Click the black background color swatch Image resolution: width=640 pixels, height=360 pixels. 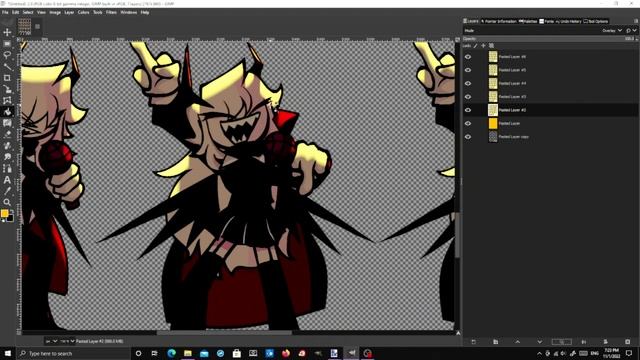10,218
